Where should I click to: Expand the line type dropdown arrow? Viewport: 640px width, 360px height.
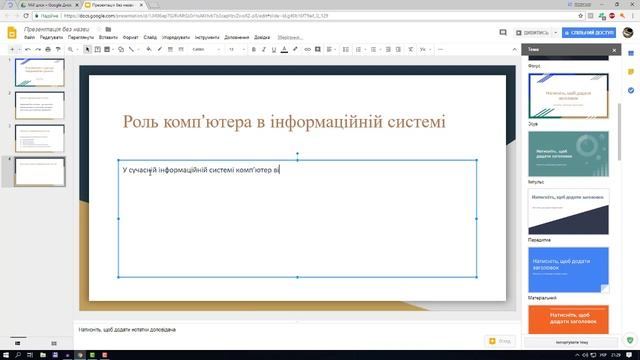tap(138, 49)
